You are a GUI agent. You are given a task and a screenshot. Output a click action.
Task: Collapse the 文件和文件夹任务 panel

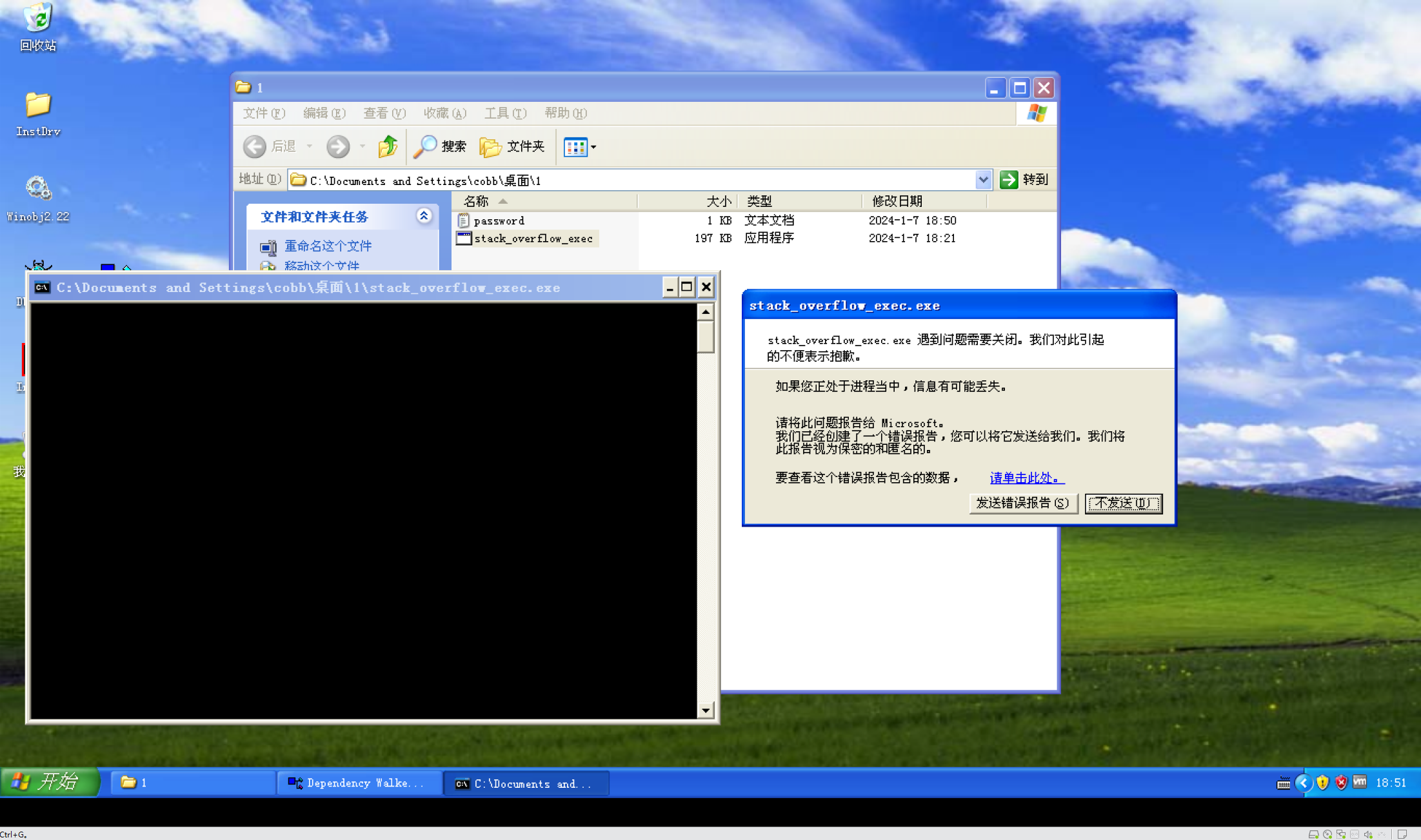tap(424, 216)
